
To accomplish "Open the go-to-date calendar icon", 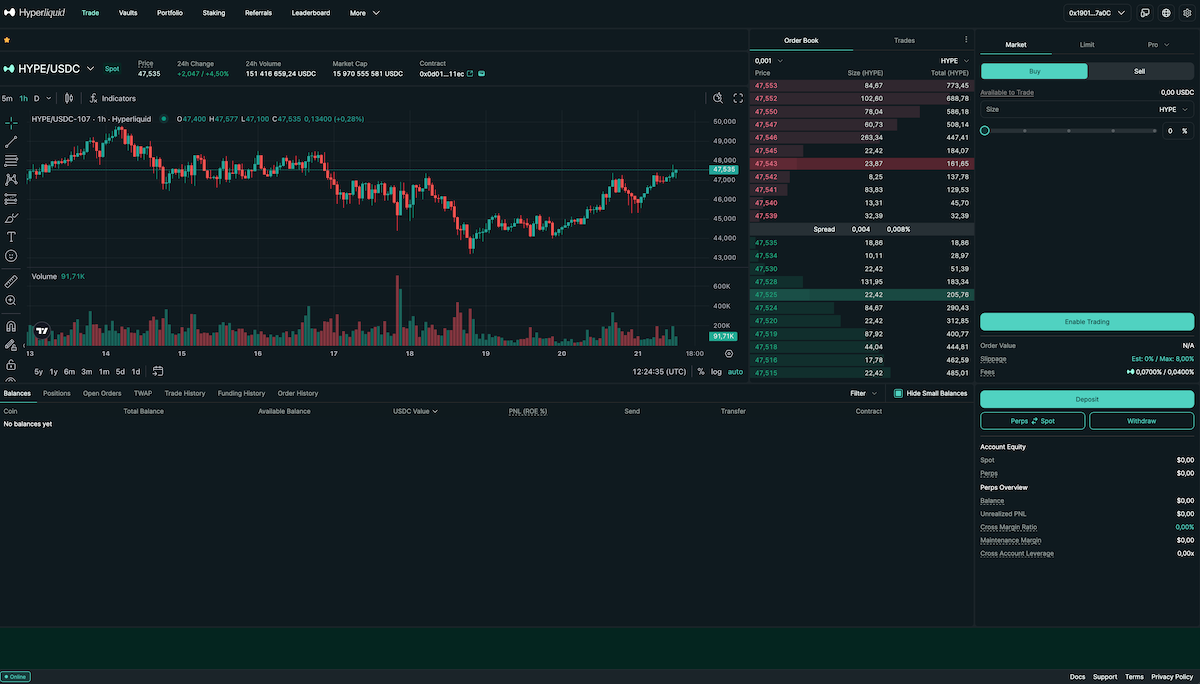I will pos(158,371).
